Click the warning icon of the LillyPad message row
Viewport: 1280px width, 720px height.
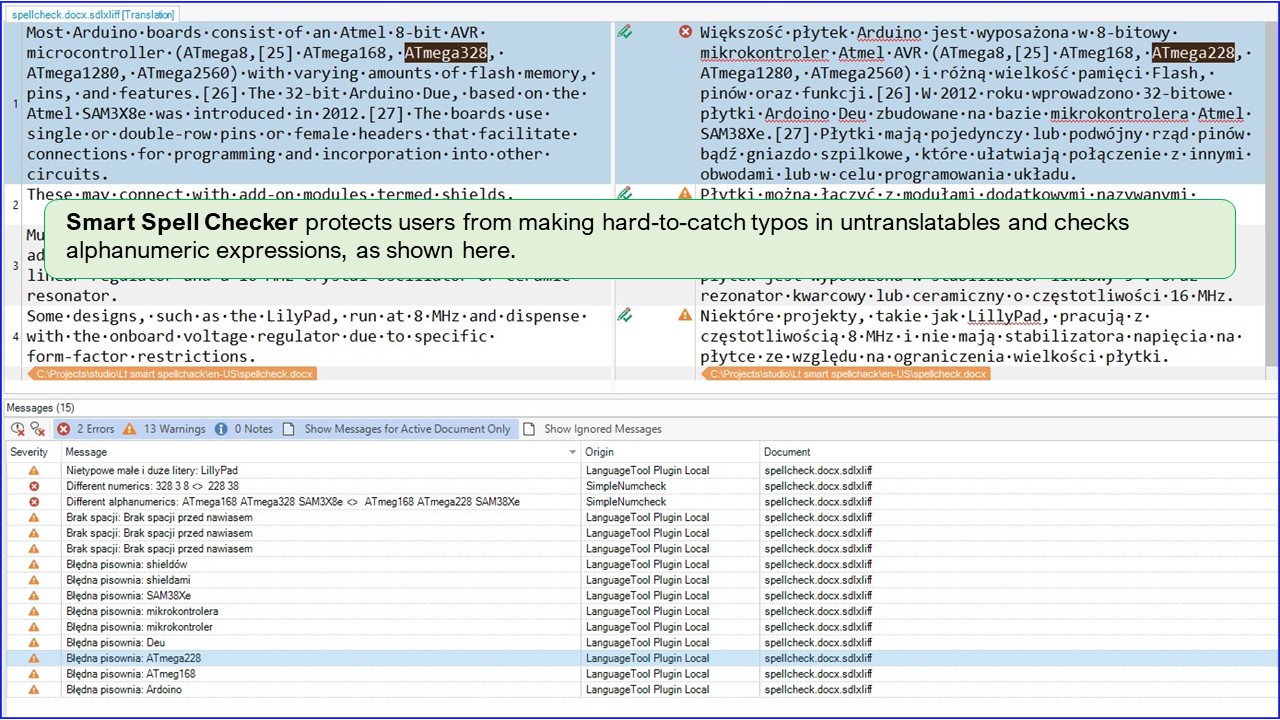tap(34, 470)
